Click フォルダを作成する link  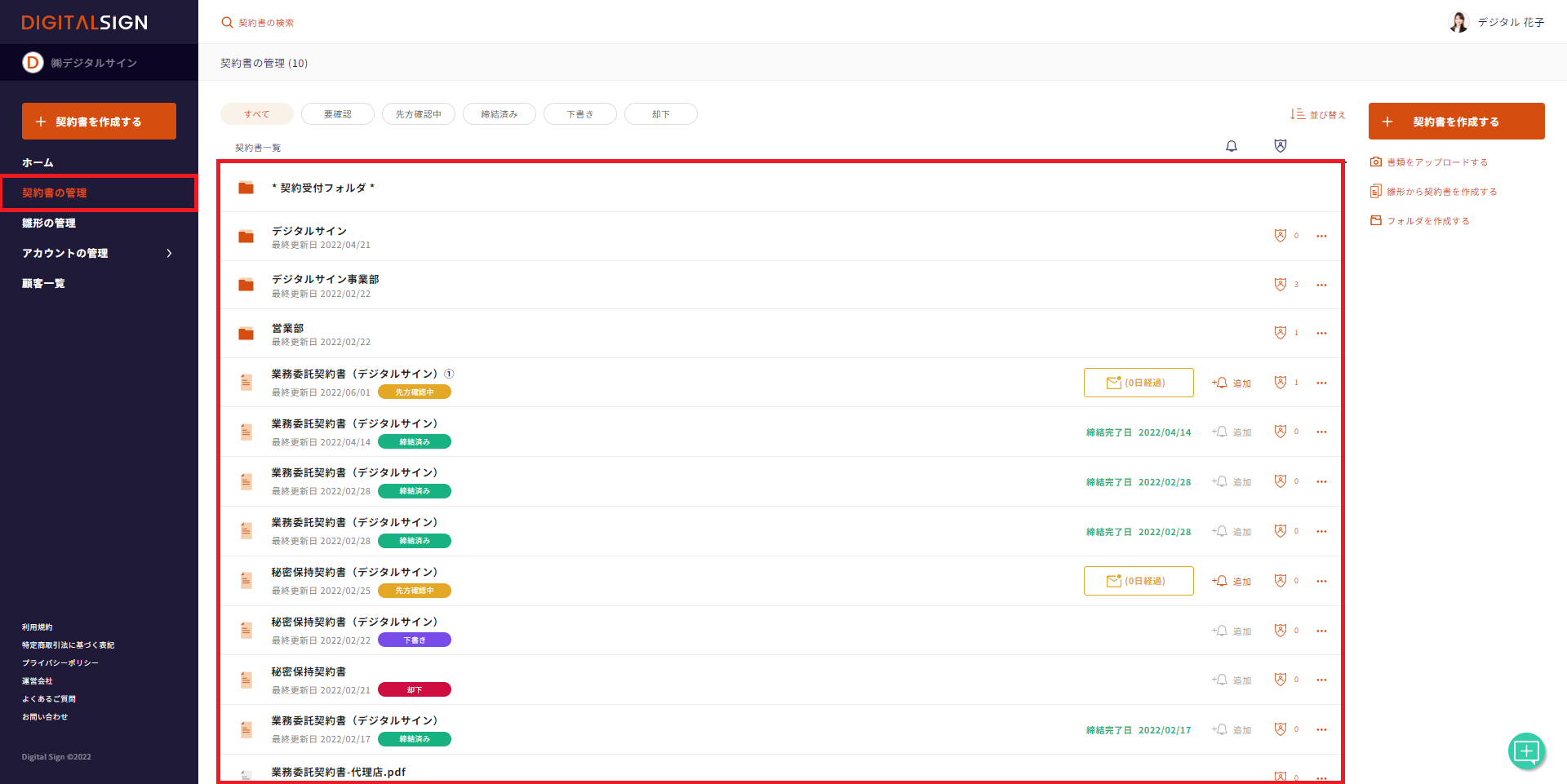[x=1427, y=221]
